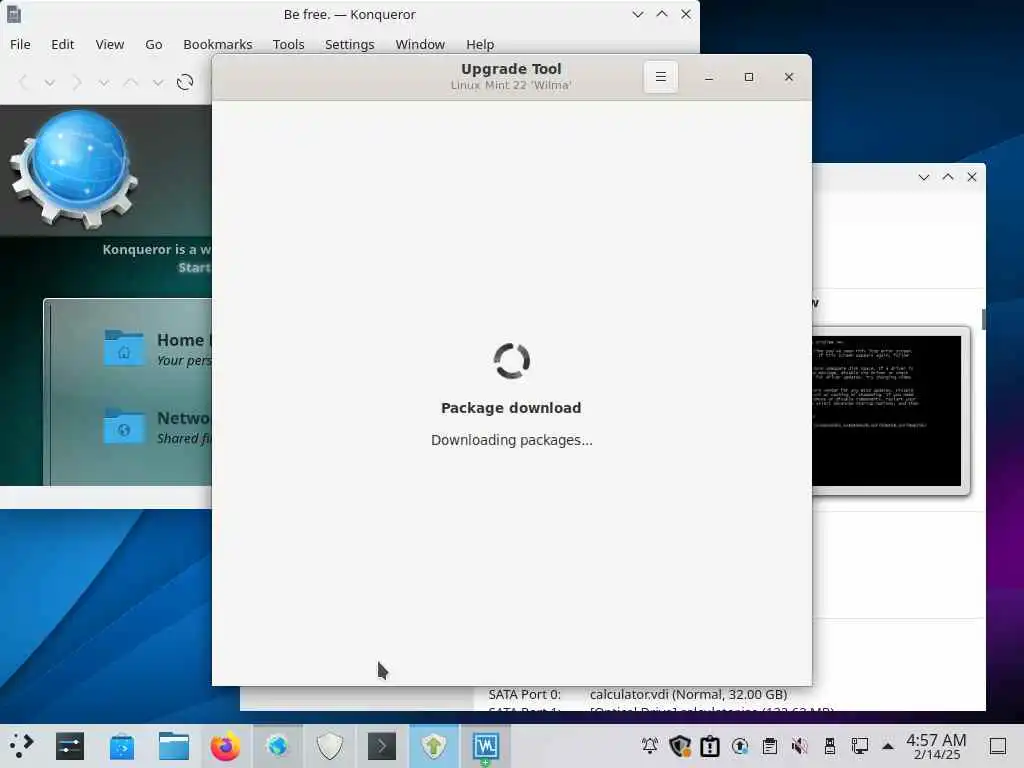Click the VirtualBox window scrollbar handle
1024x768 pixels.
pos(984,319)
